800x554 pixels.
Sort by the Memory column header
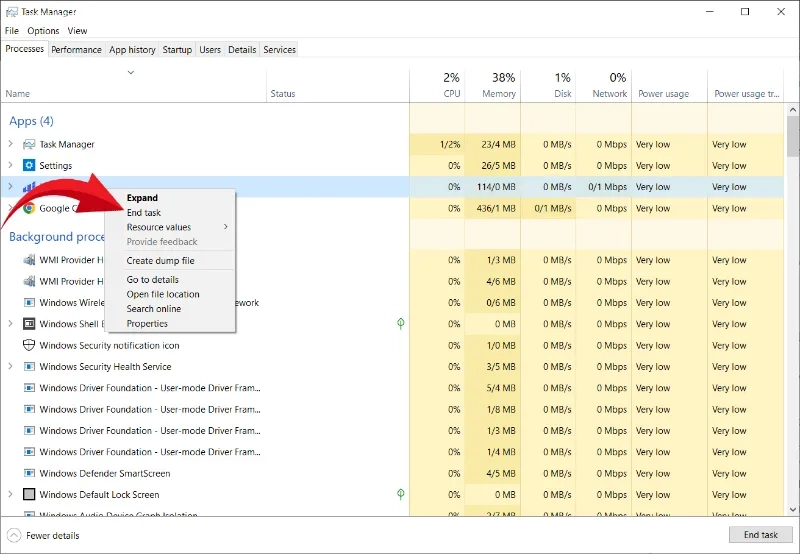click(493, 86)
